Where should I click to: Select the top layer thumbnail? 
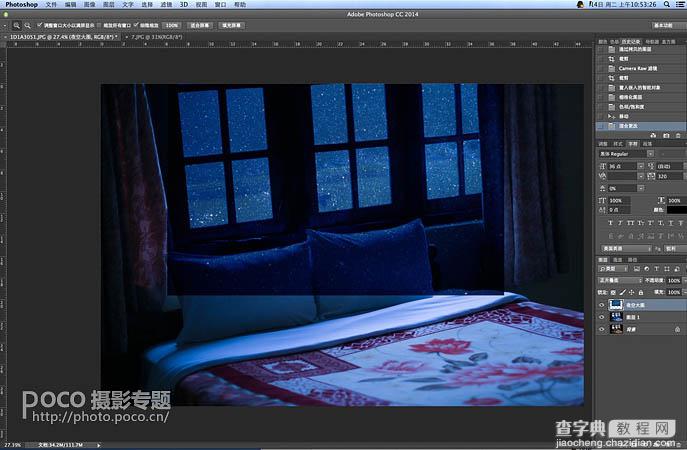click(616, 305)
